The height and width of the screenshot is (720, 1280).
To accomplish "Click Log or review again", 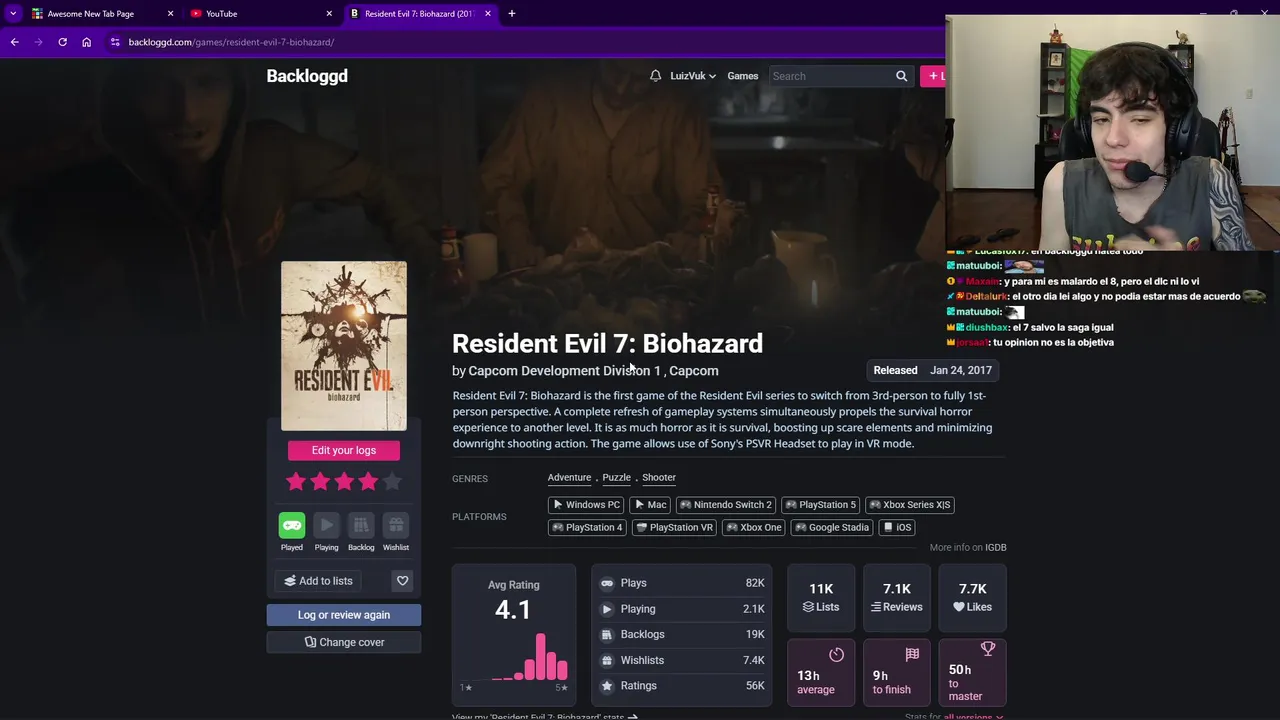I will pos(344,615).
